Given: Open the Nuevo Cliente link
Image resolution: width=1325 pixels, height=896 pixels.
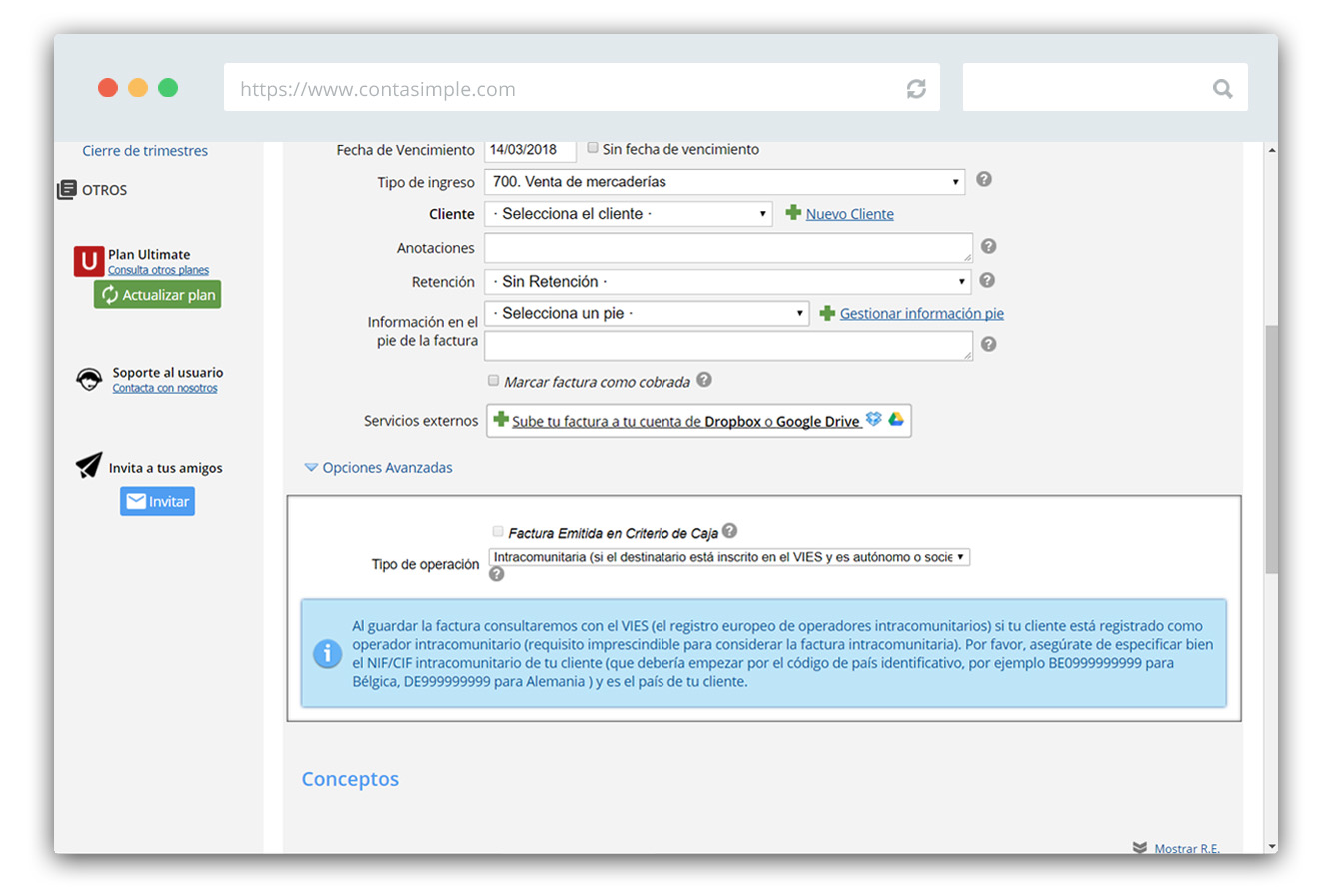Looking at the screenshot, I should tap(850, 214).
